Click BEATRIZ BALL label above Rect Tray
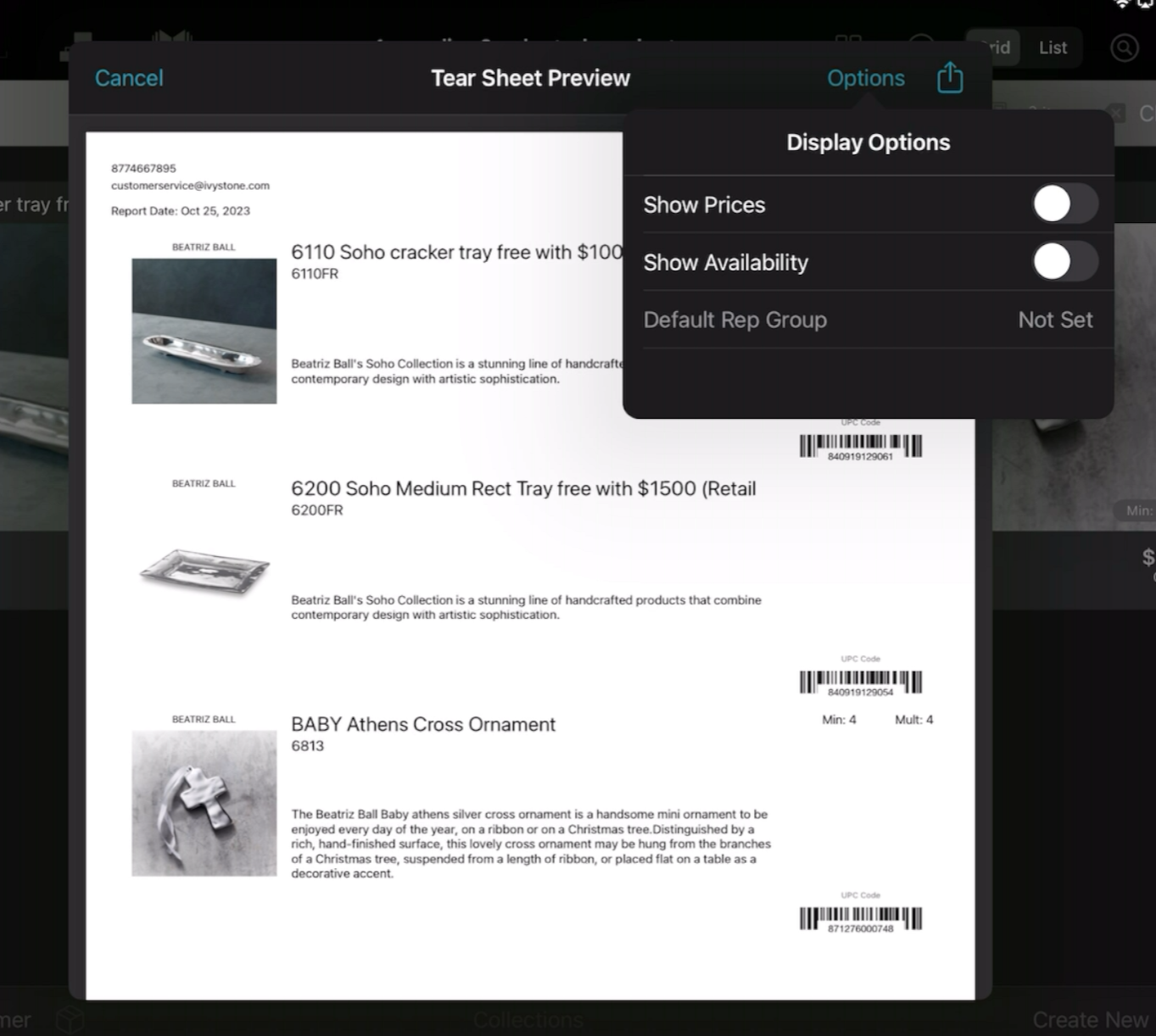The image size is (1156, 1036). point(204,484)
